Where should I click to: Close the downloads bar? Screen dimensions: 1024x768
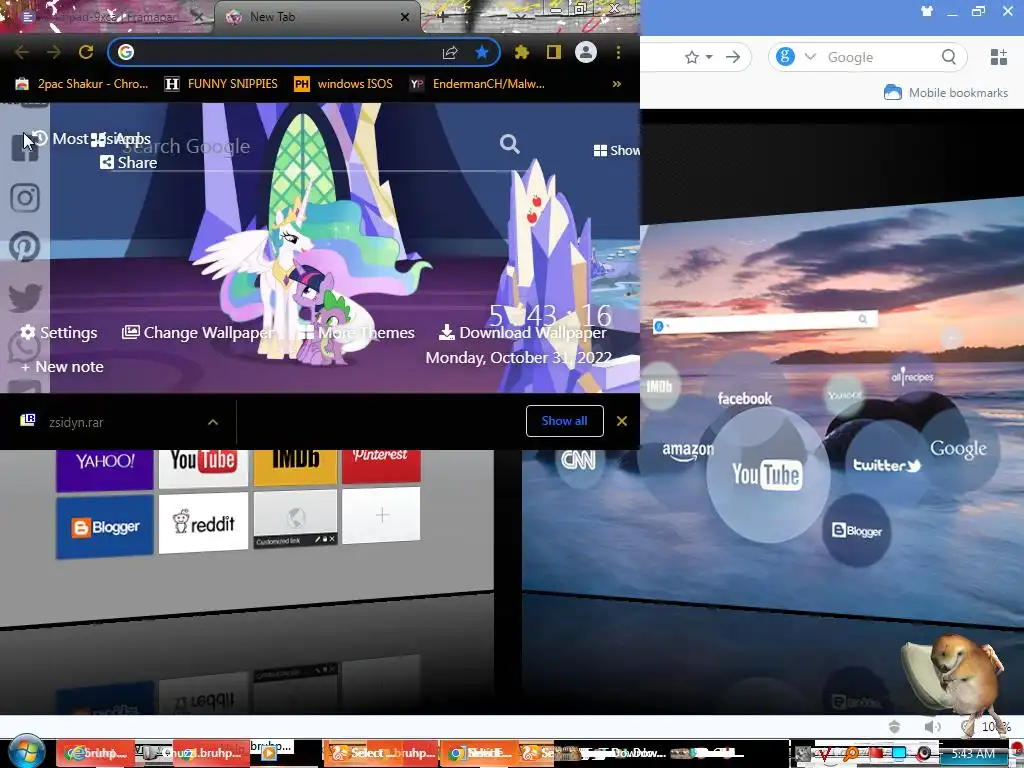(x=622, y=421)
